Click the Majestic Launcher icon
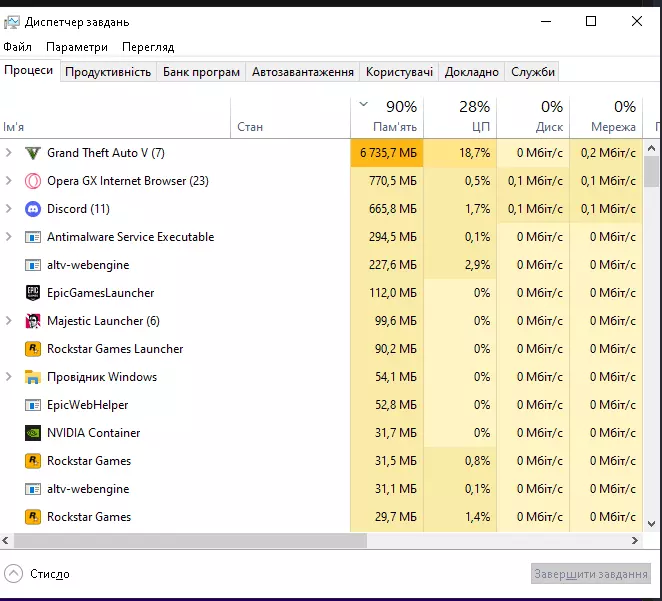This screenshot has height=601, width=662. (x=33, y=321)
